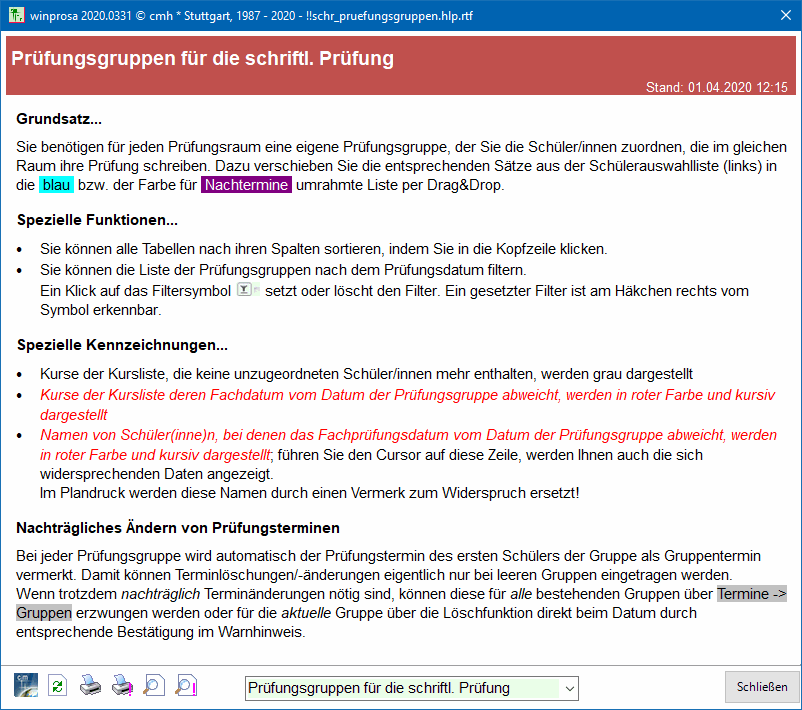Click the green refresh document icon
Image resolution: width=802 pixels, height=710 pixels.
pos(58,686)
